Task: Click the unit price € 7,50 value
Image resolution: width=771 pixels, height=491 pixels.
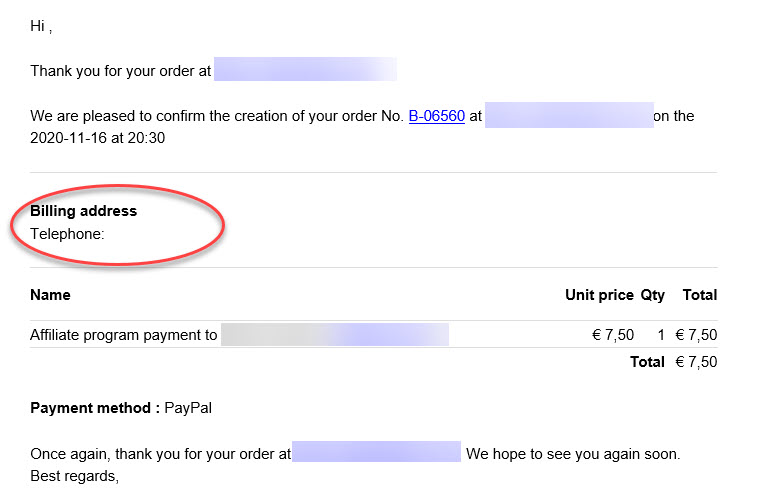Action: click(613, 335)
